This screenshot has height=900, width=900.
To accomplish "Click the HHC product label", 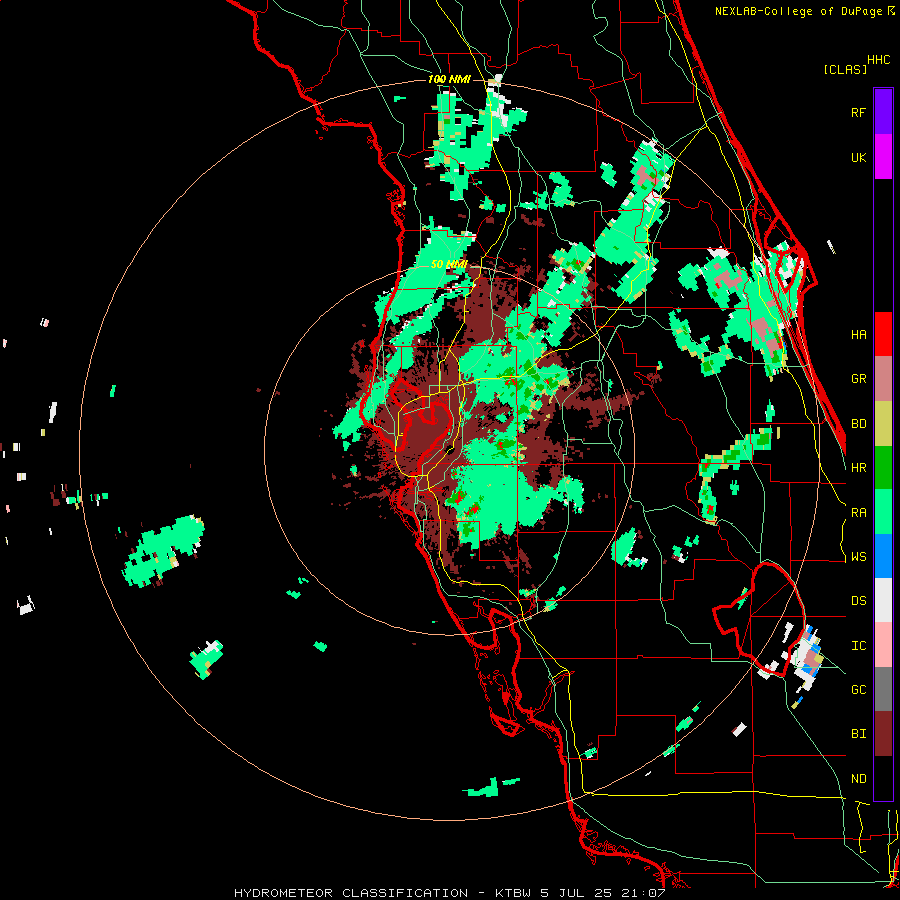I will pos(878,60).
